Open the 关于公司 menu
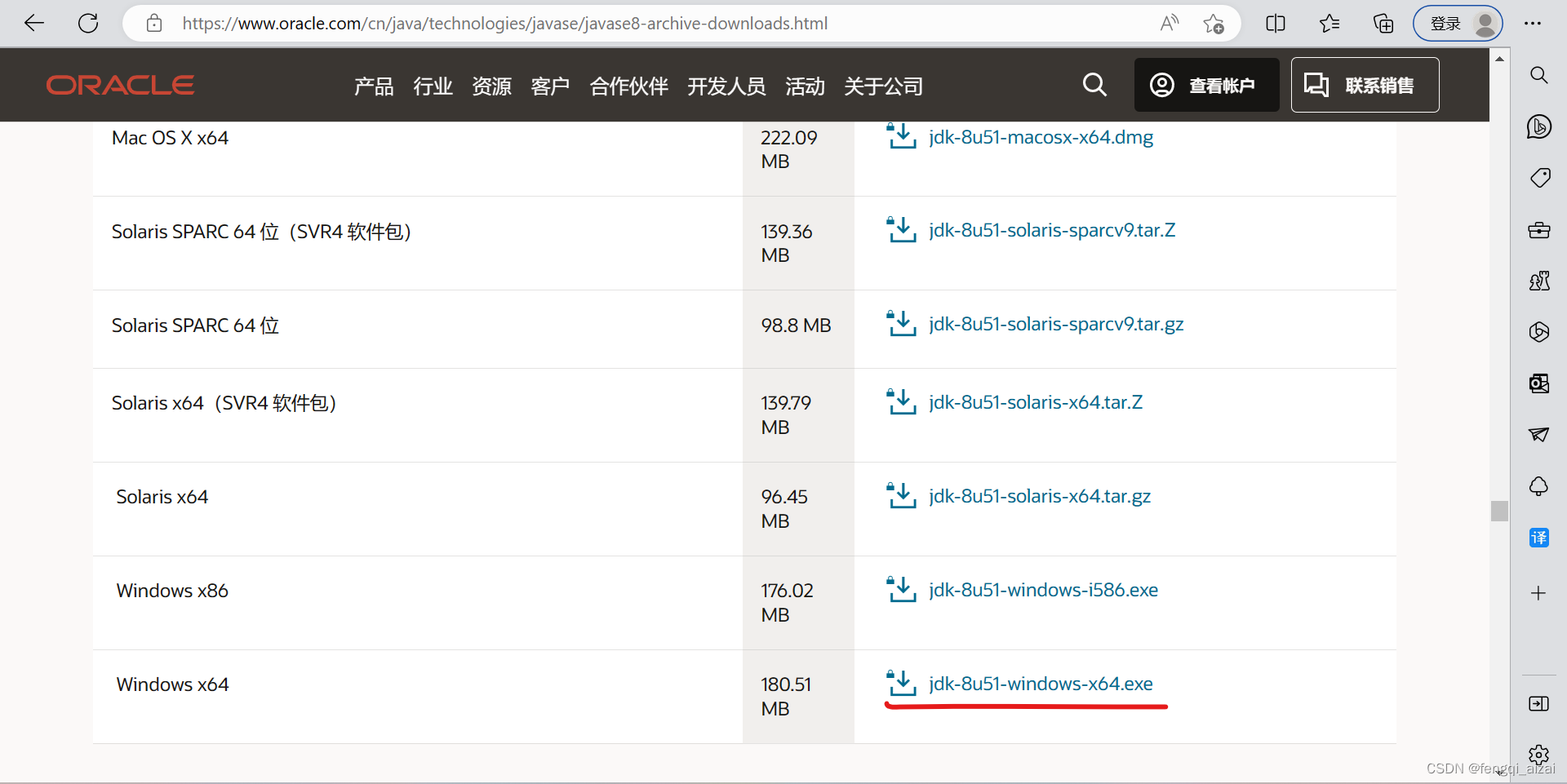This screenshot has height=784, width=1567. click(883, 86)
